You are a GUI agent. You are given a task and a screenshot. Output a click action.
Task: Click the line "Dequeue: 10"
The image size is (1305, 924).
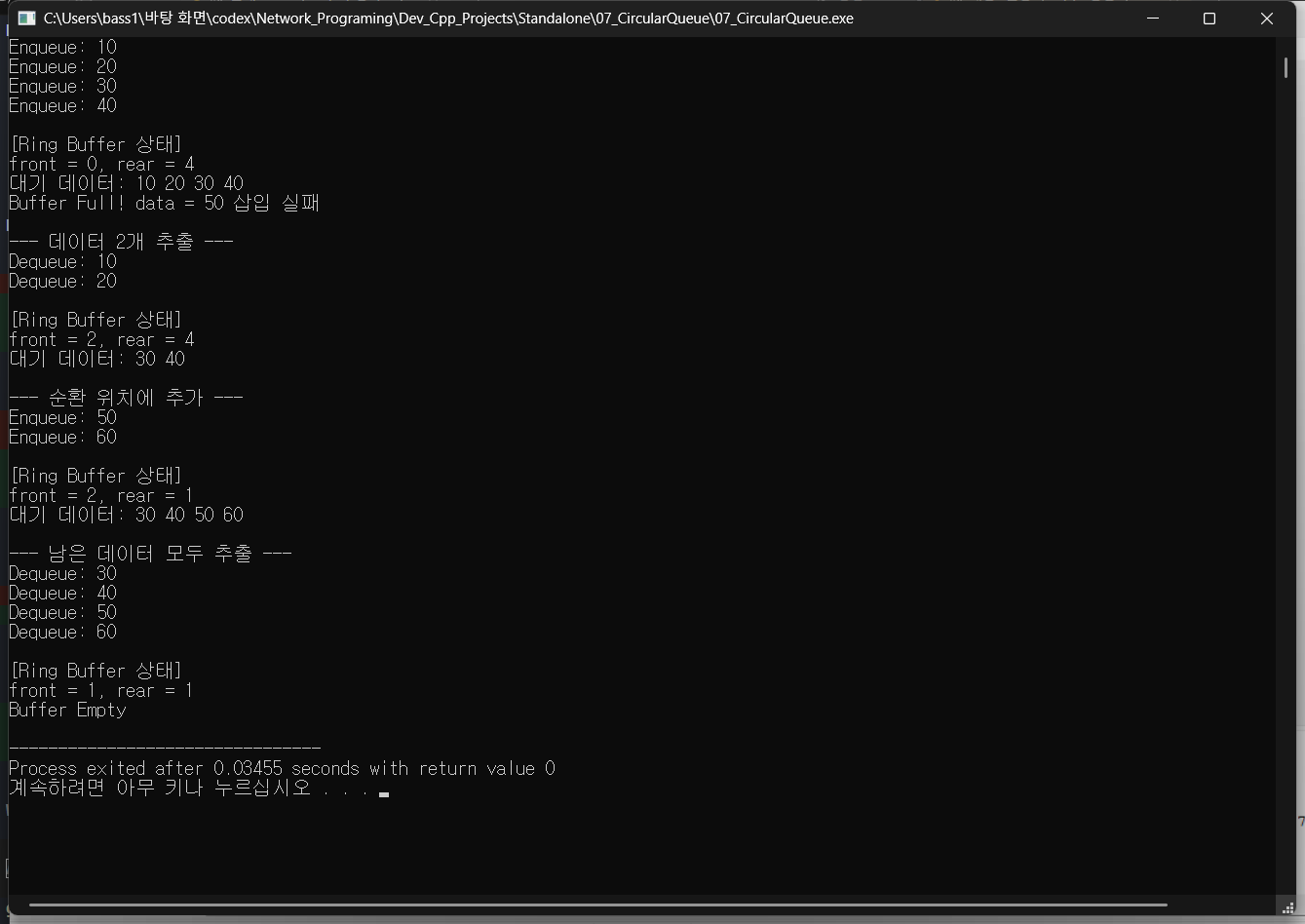[x=62, y=262]
